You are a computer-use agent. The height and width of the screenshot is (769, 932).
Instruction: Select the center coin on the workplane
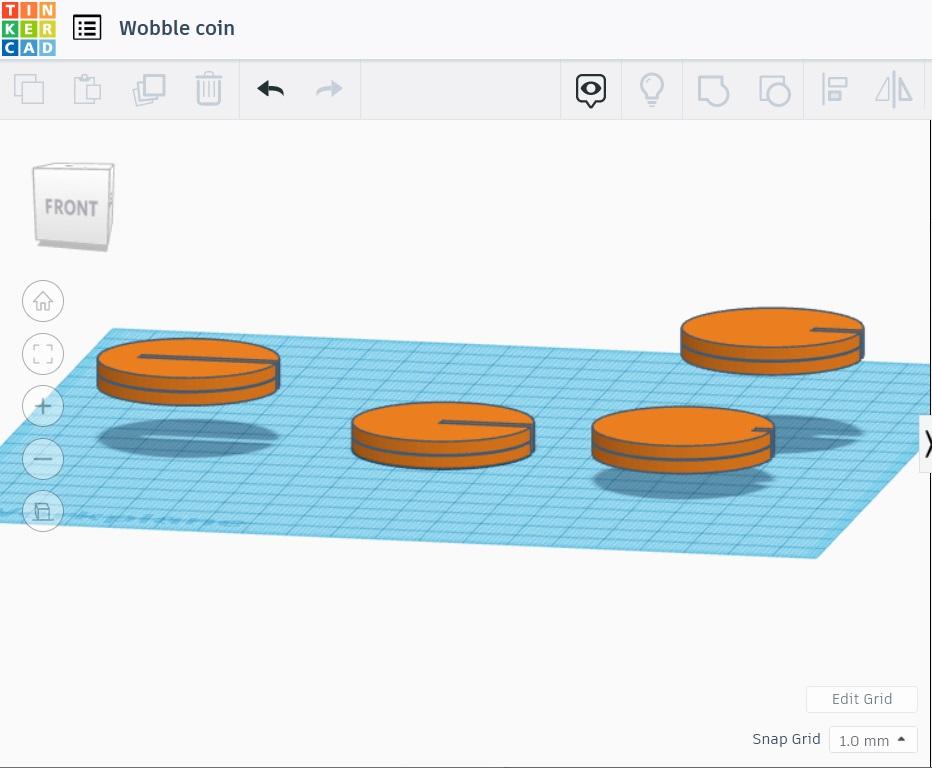[x=443, y=436]
